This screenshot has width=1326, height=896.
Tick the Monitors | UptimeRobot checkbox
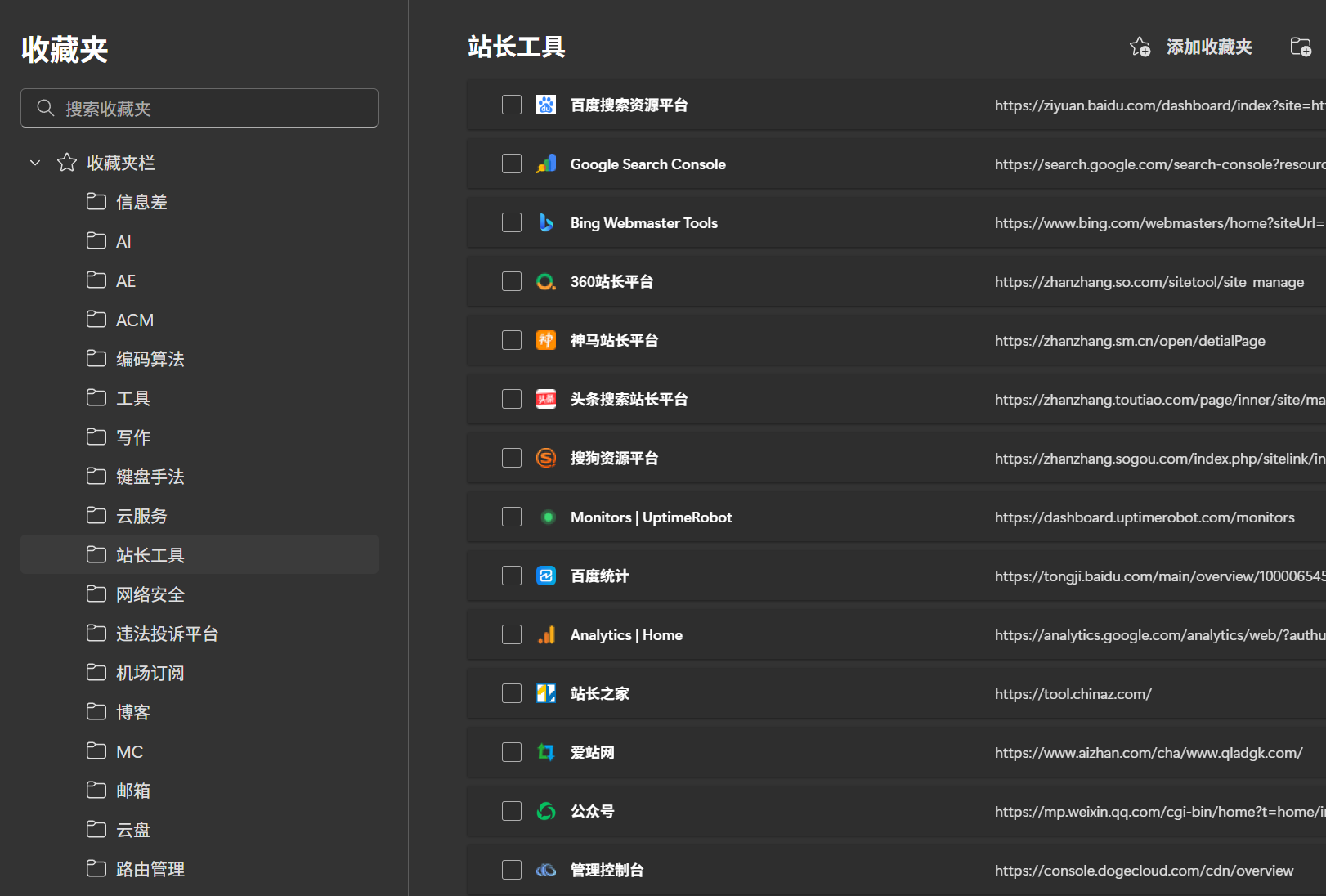coord(512,517)
